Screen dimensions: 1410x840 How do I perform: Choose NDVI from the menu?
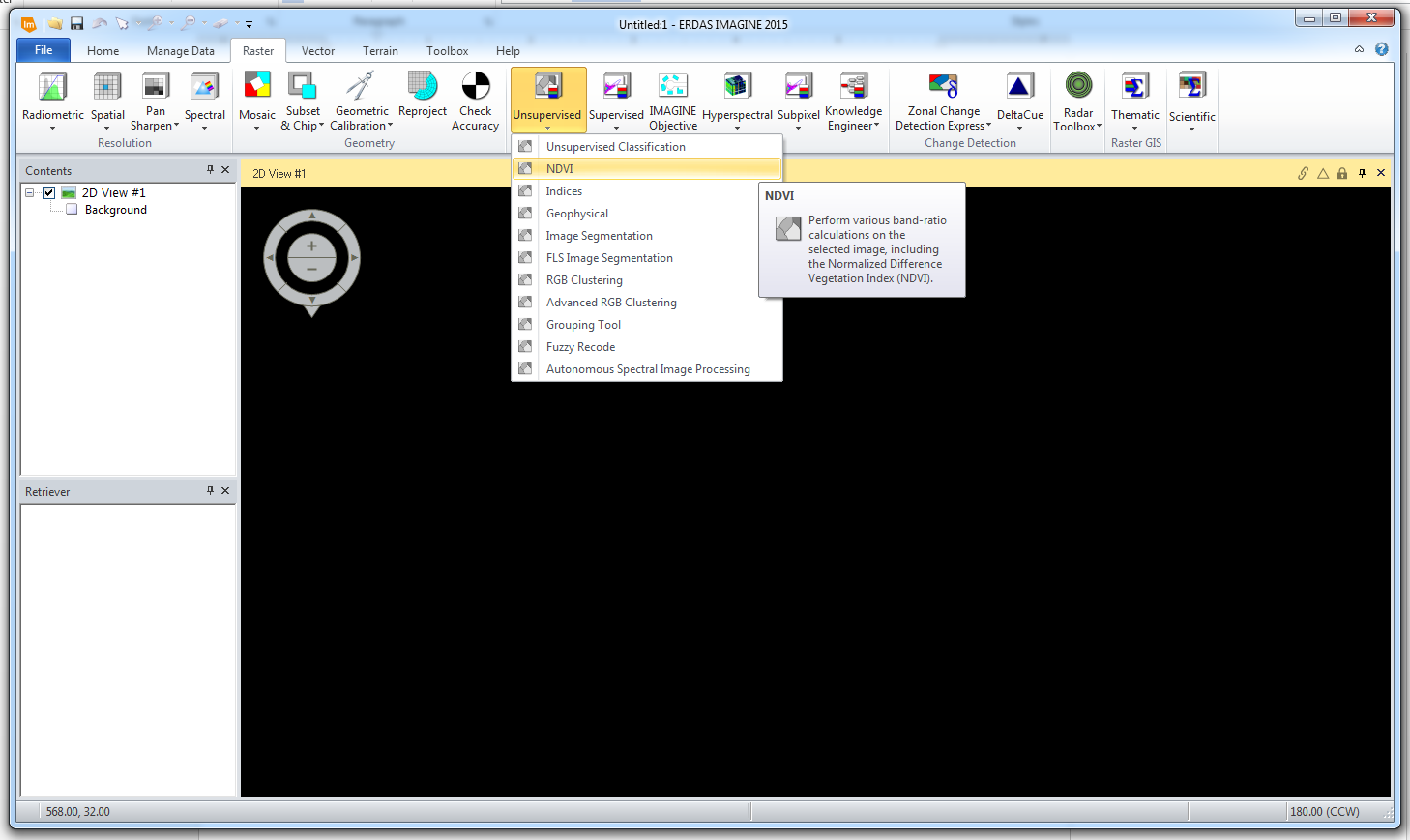[646, 169]
